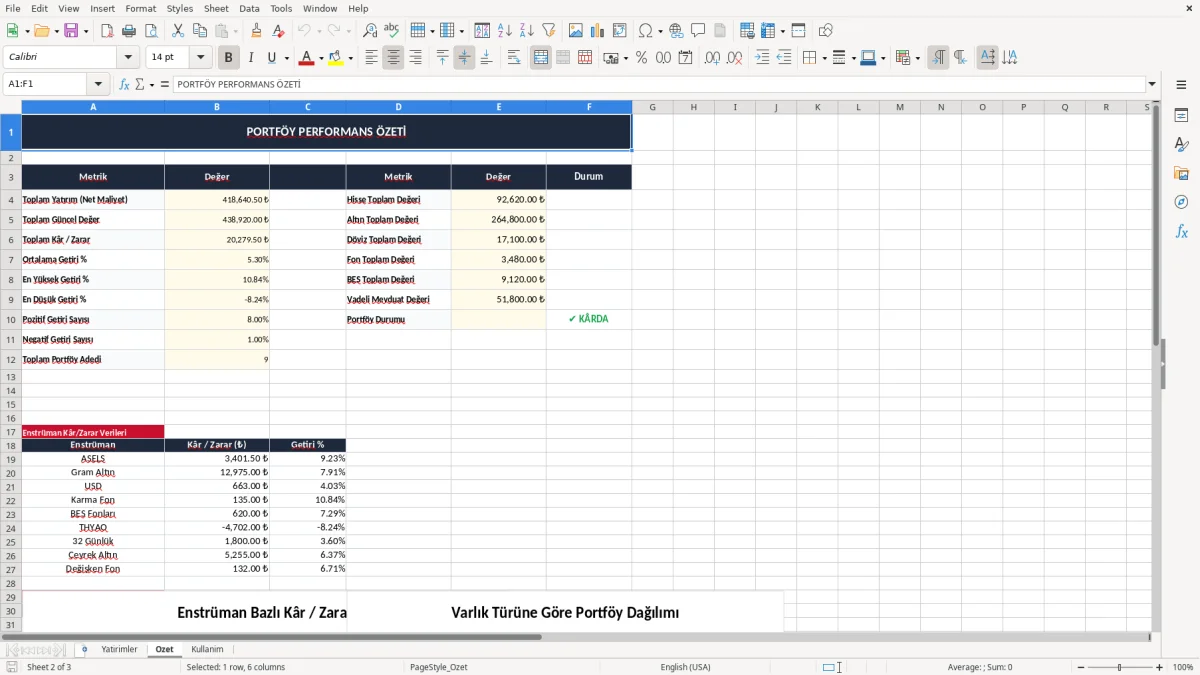1200x675 pixels.
Task: Insert a chart
Action: 598,31
